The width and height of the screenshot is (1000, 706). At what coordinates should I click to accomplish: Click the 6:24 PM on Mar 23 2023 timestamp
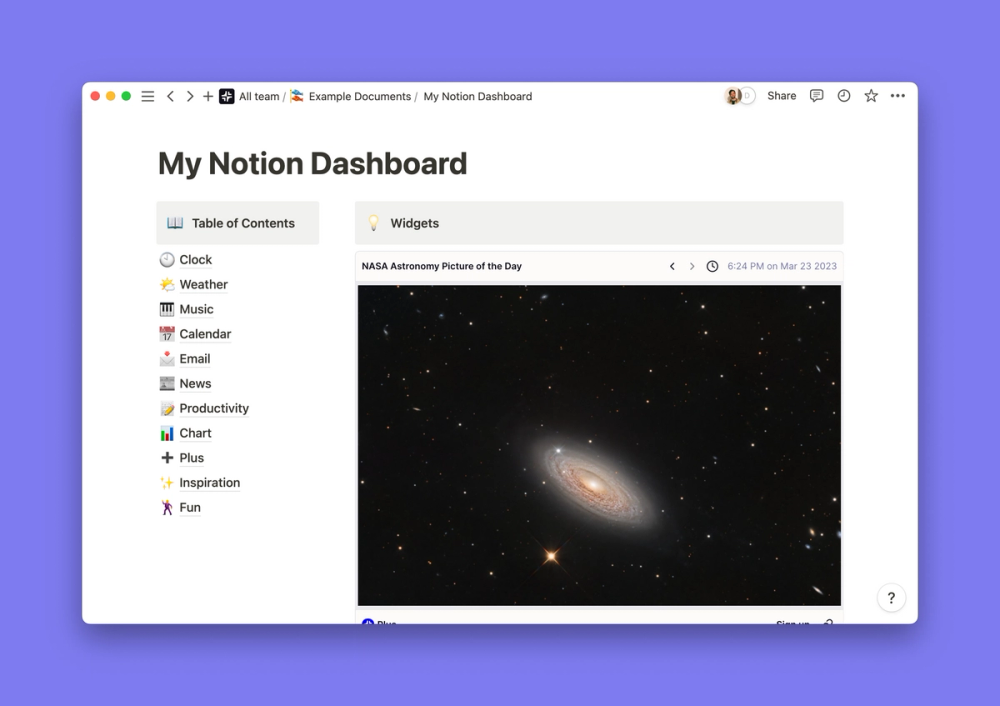[782, 266]
